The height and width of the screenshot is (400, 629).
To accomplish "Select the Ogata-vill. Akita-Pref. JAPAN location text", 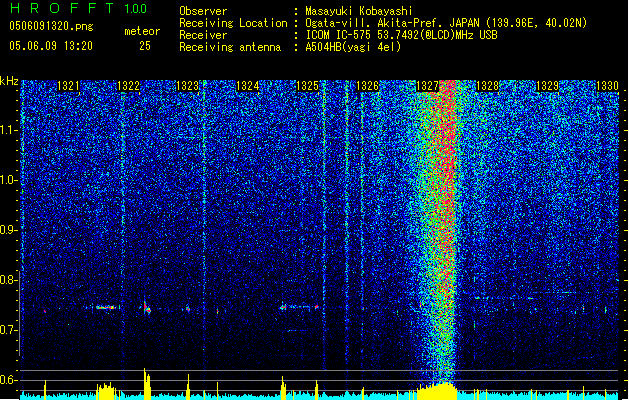I will [446, 23].
